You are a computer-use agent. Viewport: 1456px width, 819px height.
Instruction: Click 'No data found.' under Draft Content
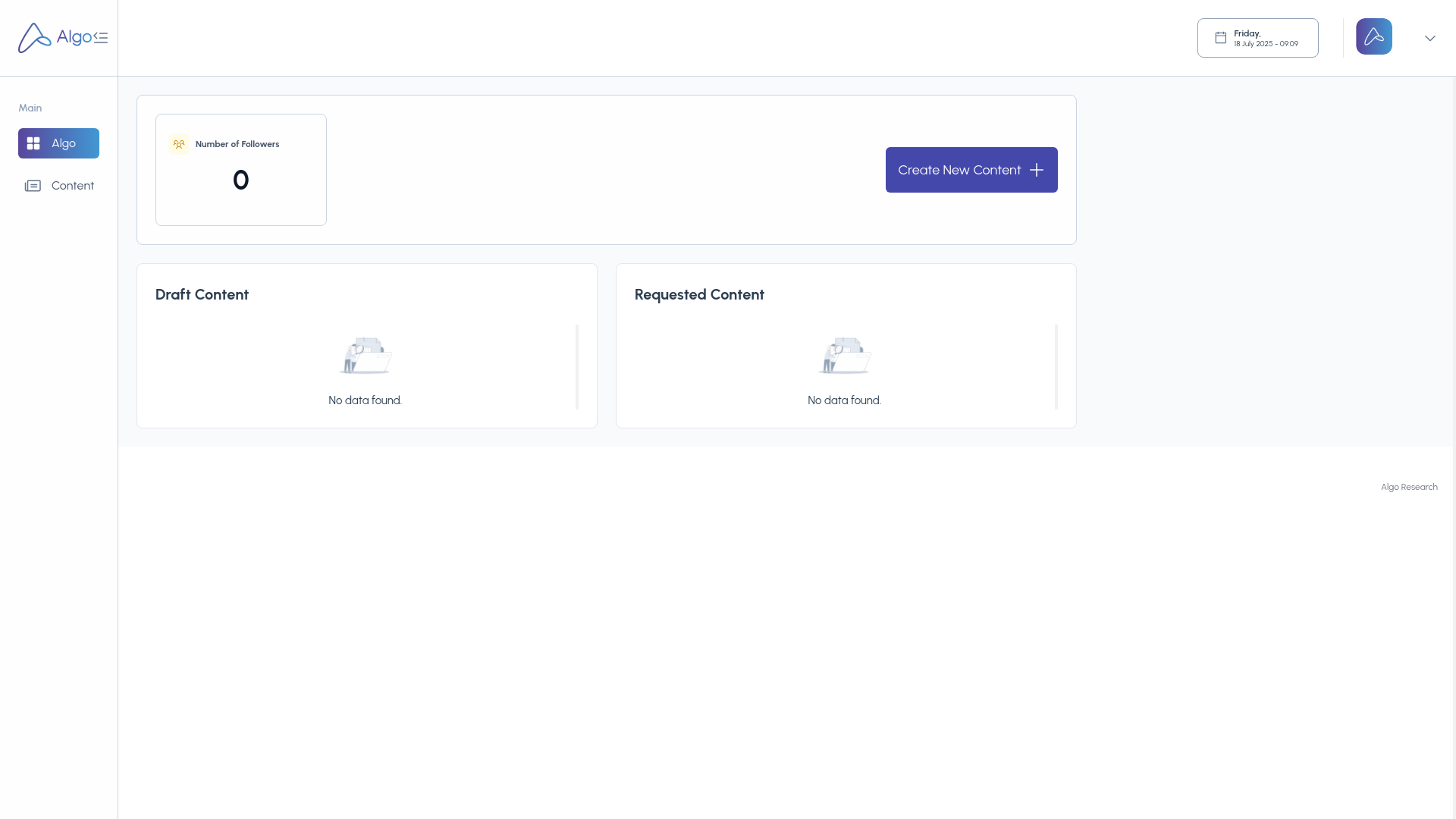(366, 400)
